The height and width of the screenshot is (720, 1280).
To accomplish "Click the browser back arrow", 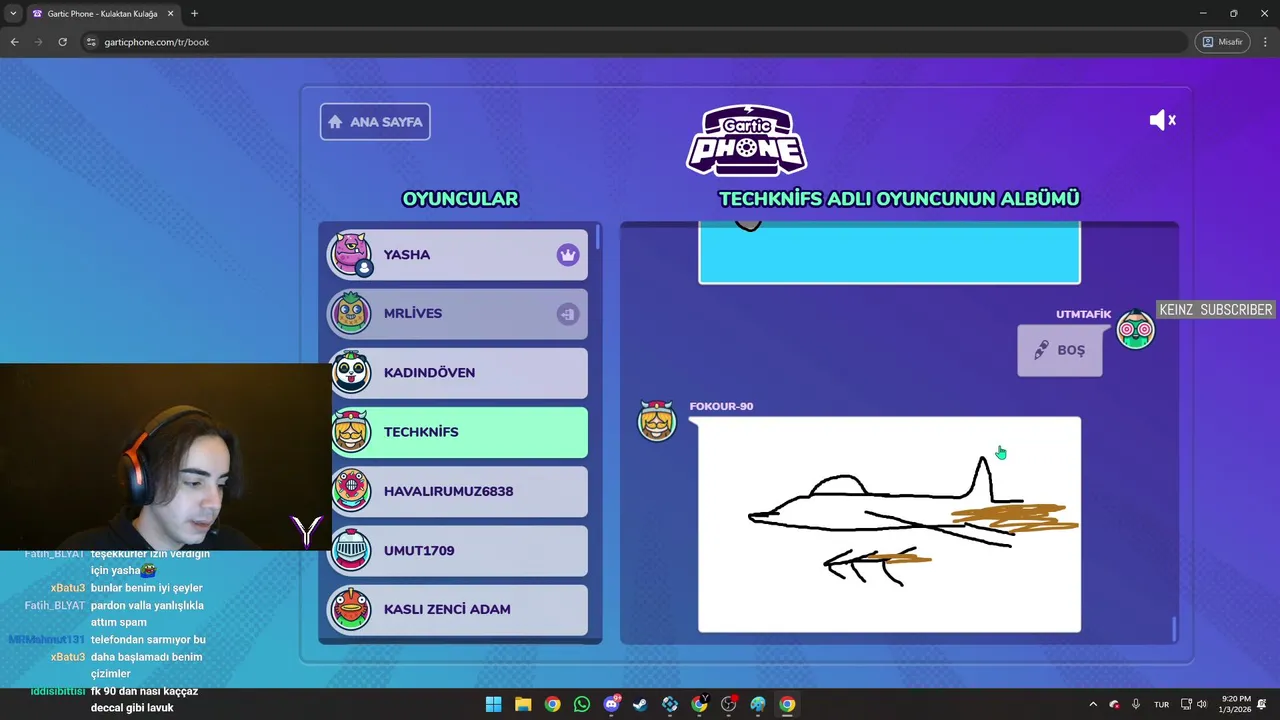I will point(14,42).
